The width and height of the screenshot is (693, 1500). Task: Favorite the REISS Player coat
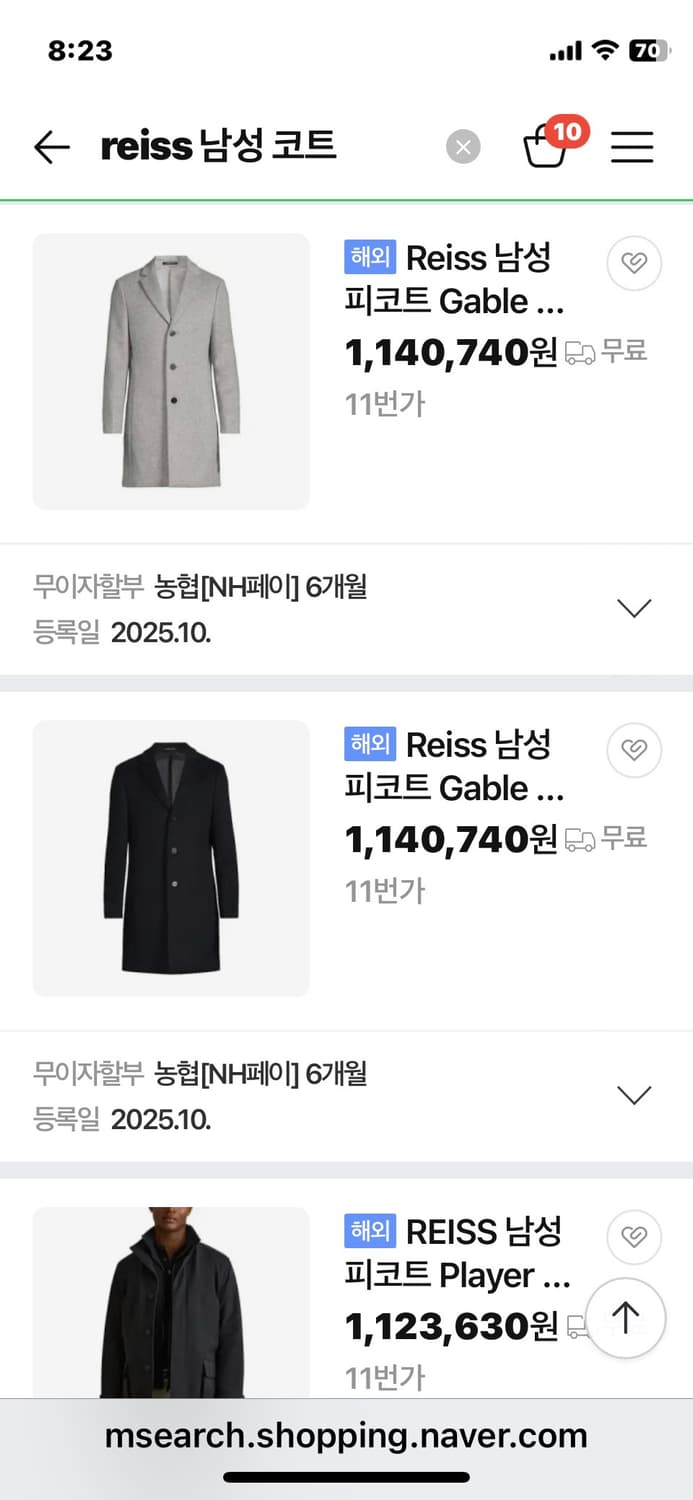[633, 1237]
